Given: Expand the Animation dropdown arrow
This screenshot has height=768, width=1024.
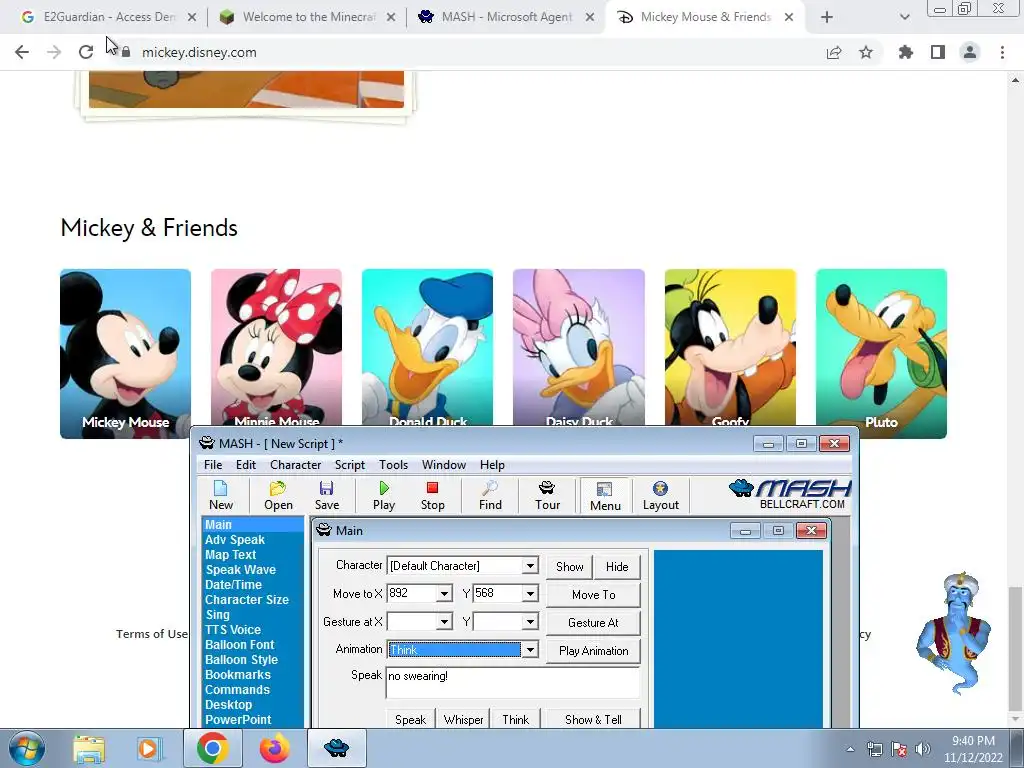Looking at the screenshot, I should point(530,649).
